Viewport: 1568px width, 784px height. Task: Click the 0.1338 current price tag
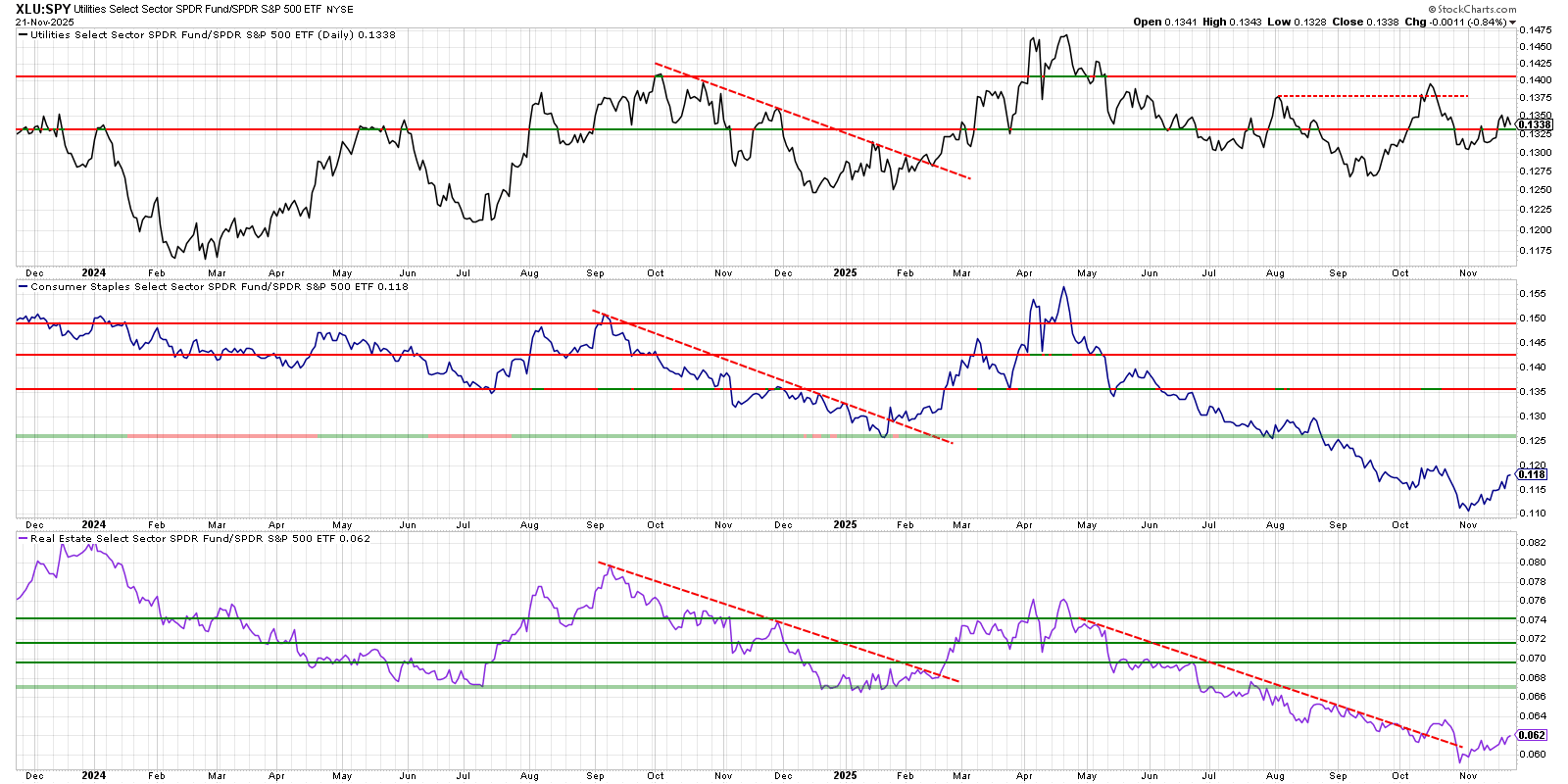[1535, 124]
